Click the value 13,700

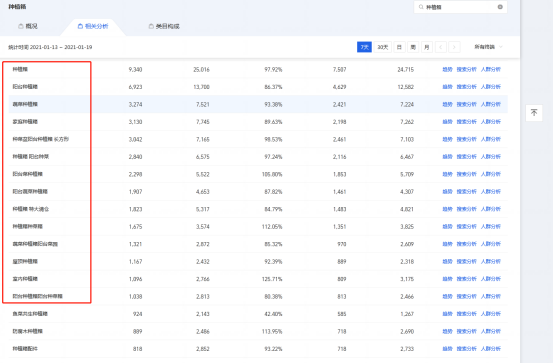click(201, 87)
